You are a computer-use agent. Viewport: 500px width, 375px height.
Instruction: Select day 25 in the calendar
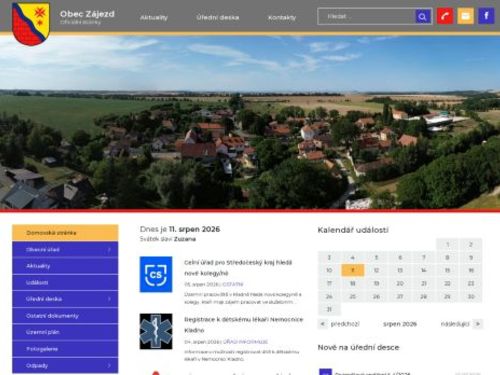click(353, 296)
